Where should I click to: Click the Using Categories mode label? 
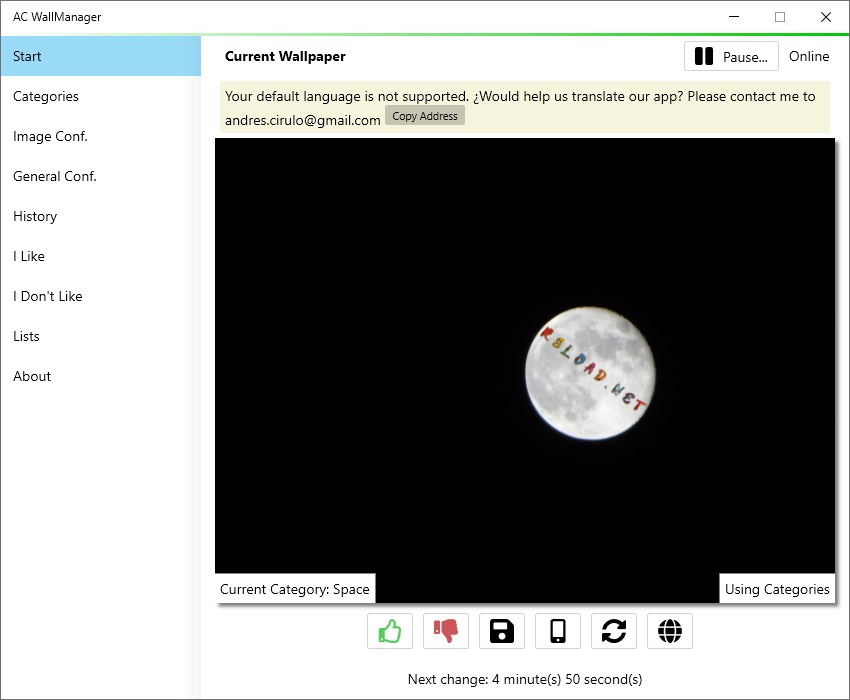[777, 589]
